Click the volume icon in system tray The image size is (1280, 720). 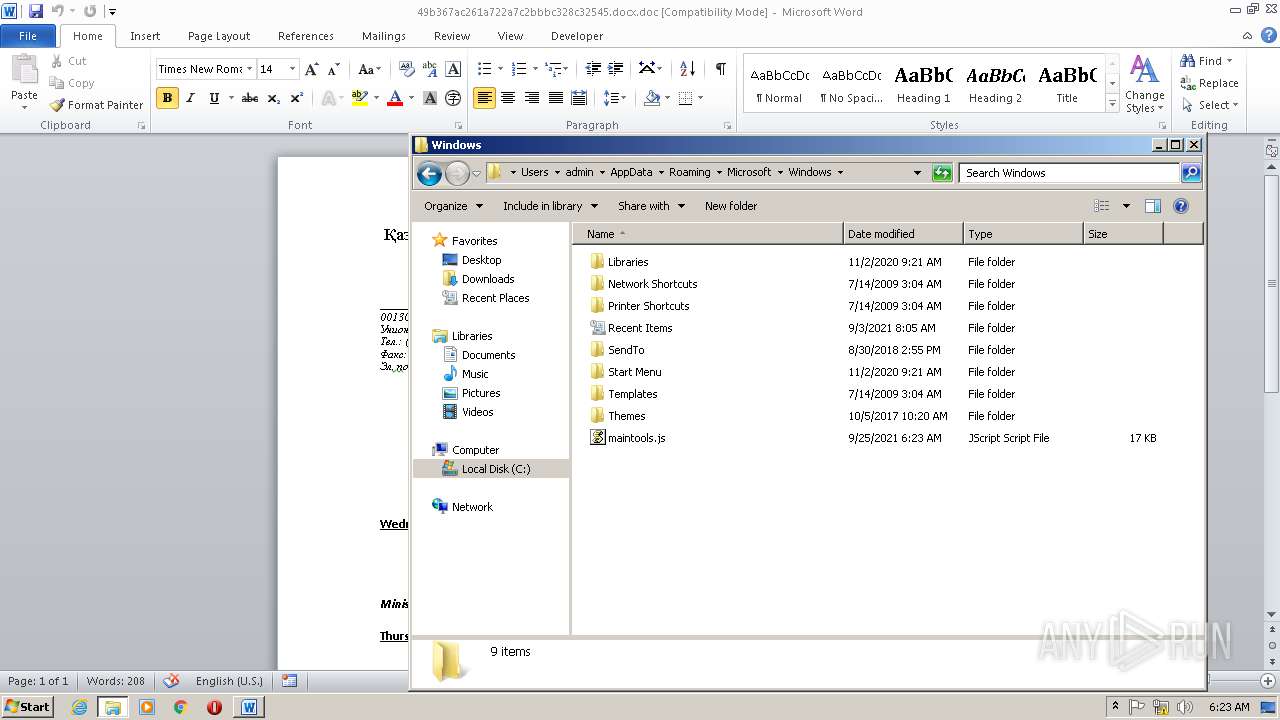click(x=1184, y=707)
